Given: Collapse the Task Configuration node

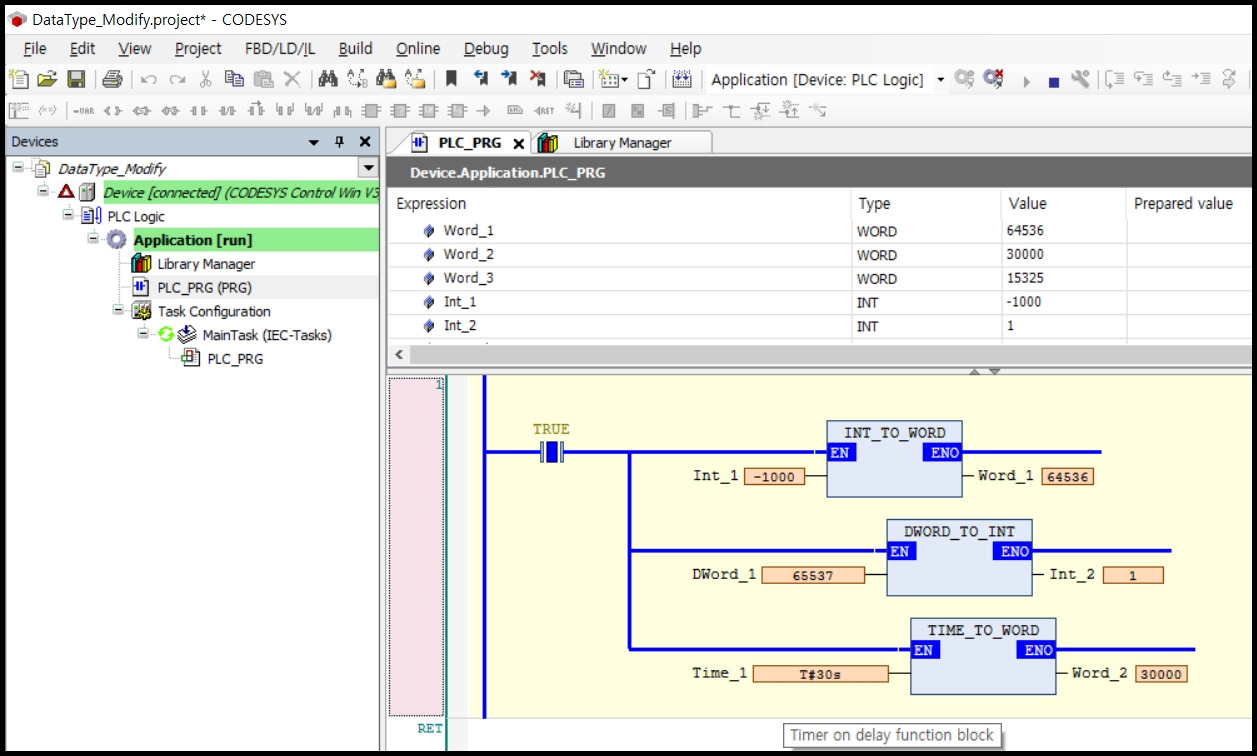Looking at the screenshot, I should point(118,310).
